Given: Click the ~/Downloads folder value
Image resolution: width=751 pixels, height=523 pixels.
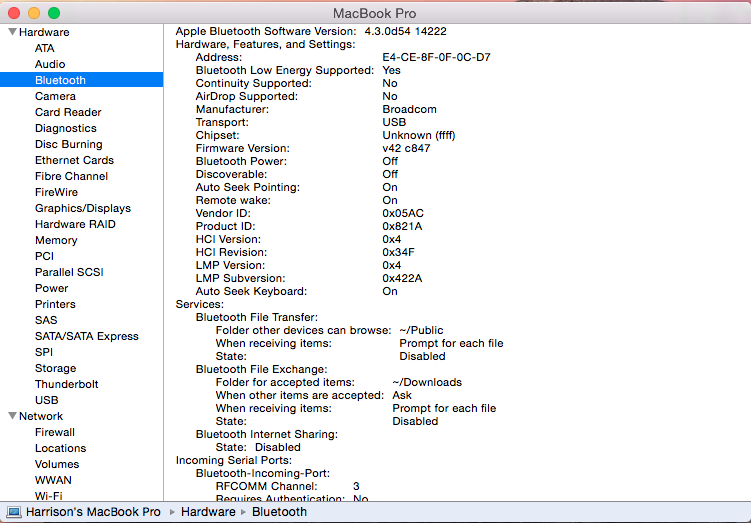Looking at the screenshot, I should click(x=427, y=382).
